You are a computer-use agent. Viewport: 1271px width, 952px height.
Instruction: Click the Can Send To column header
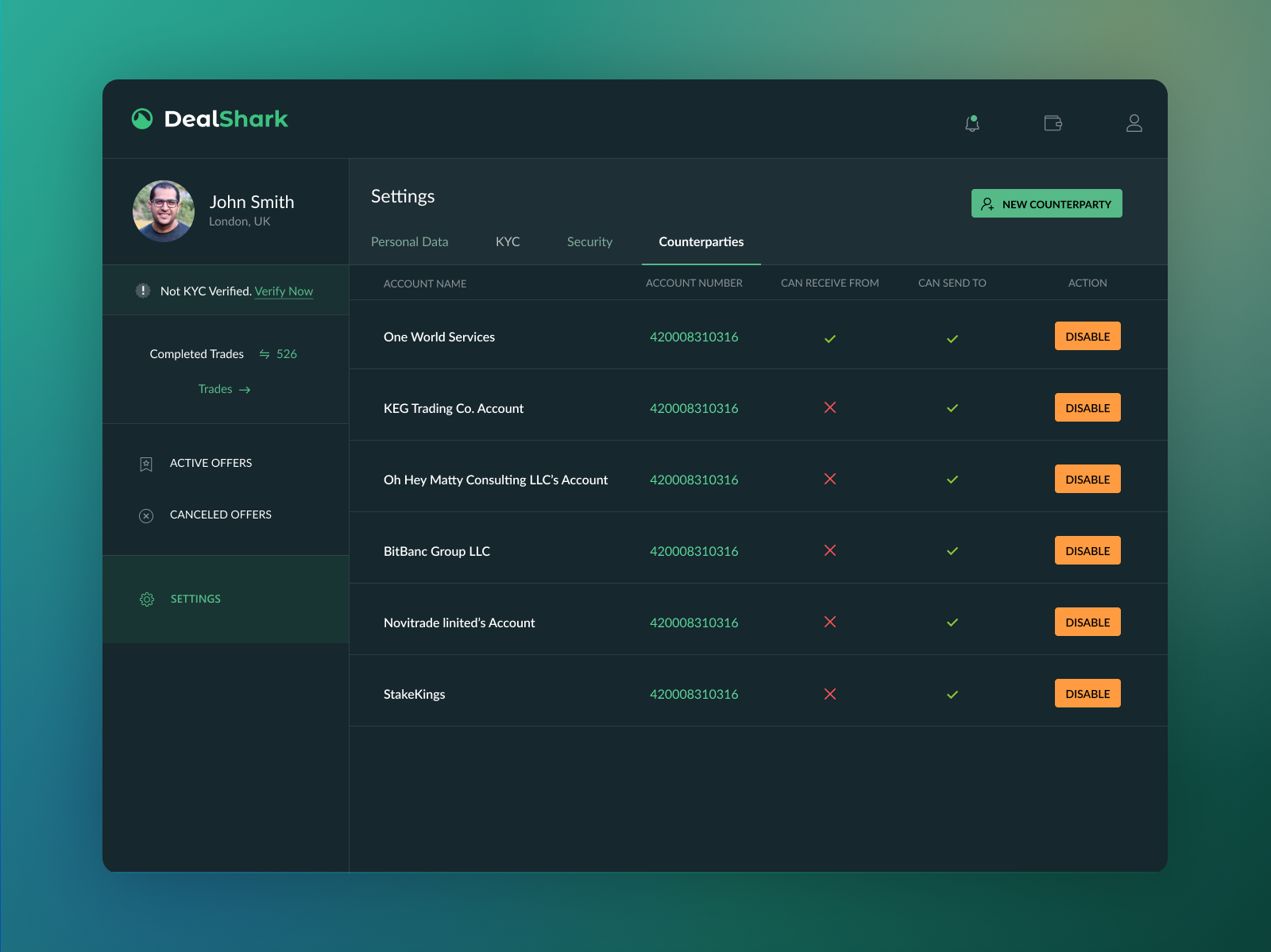(952, 283)
